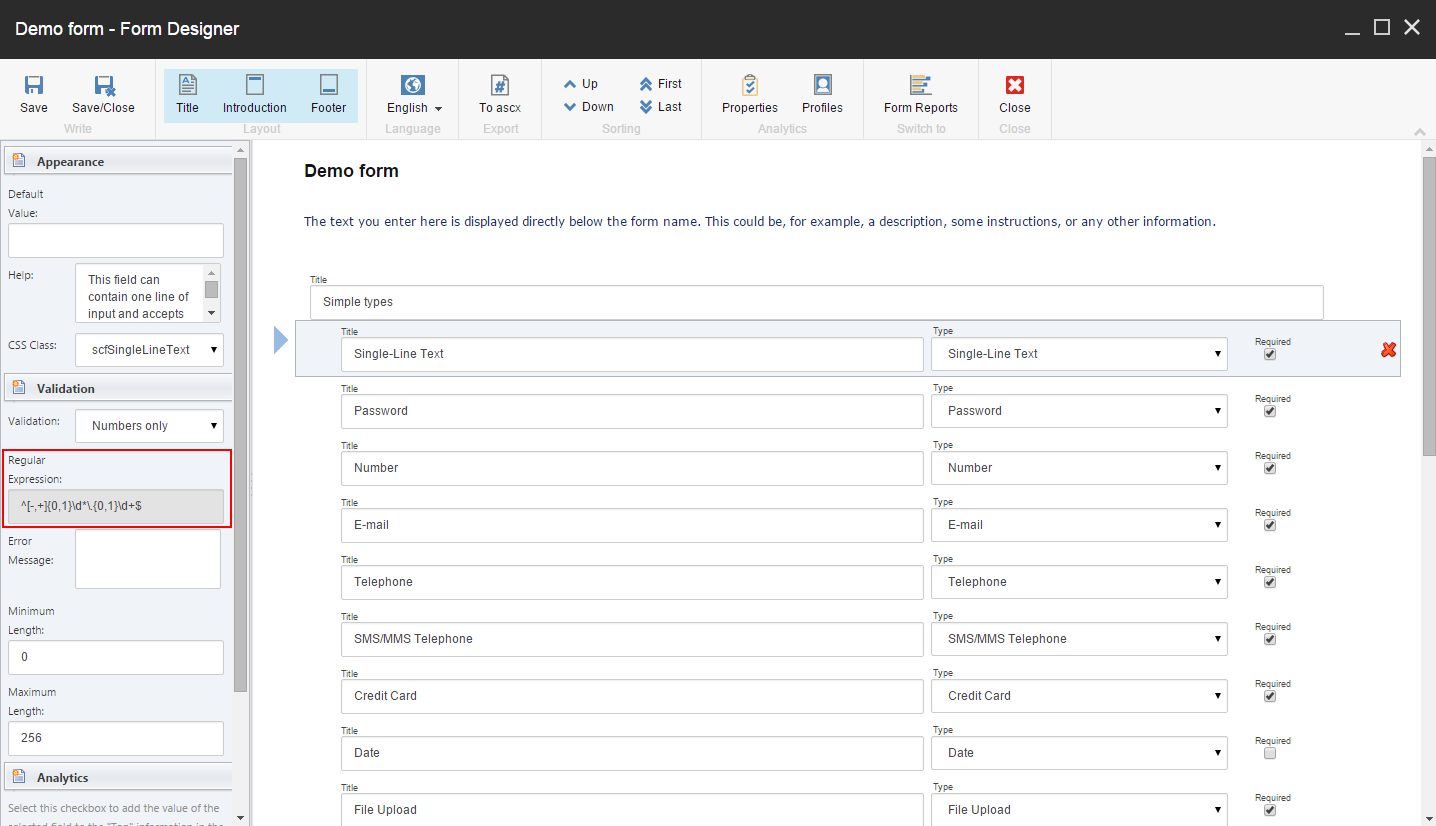Click the form introduction text
The image size is (1436, 826).
760,222
